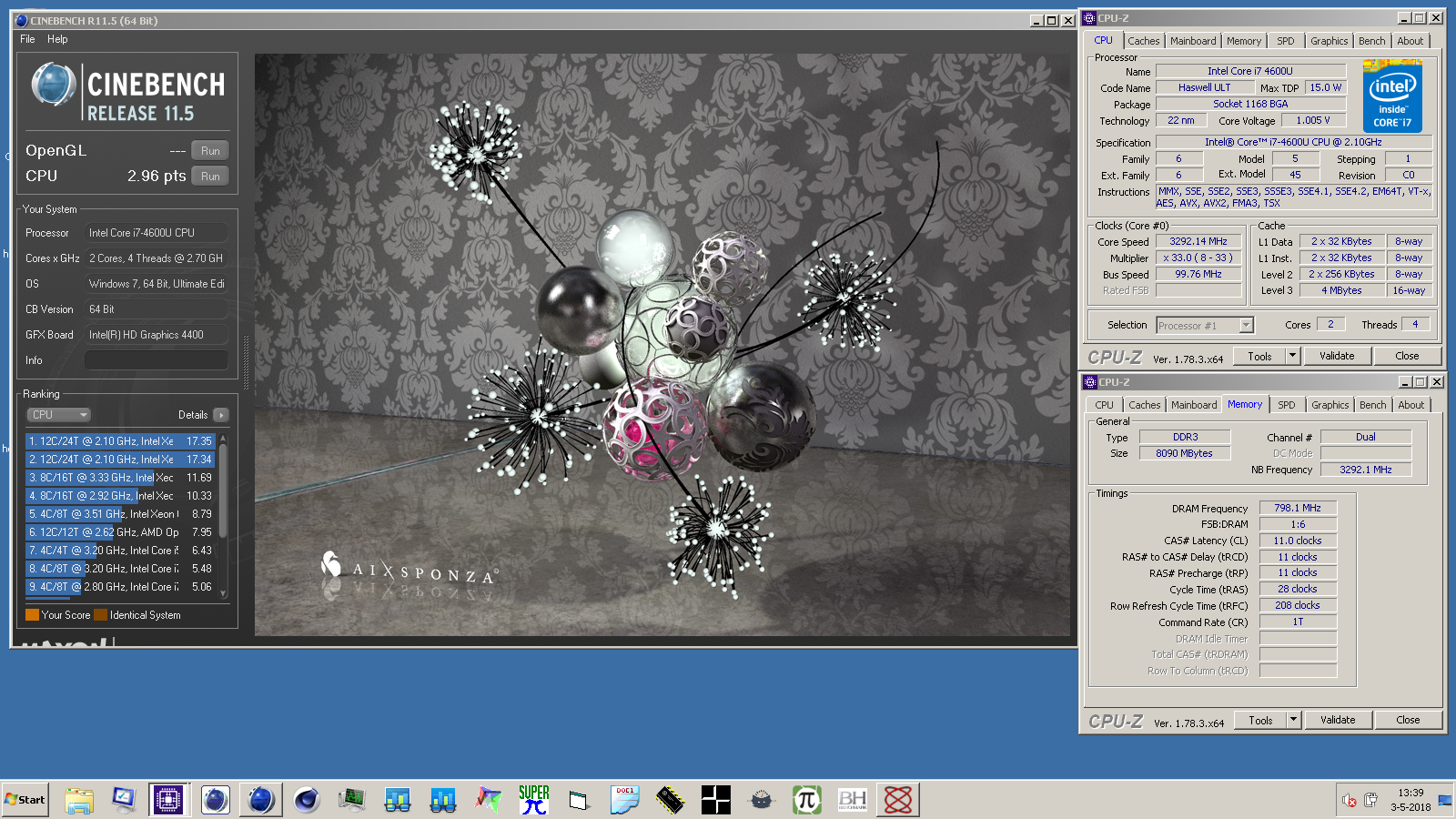Screen dimensions: 1456x819
Task: Open the File menu in Cinebench
Action: pyautogui.click(x=27, y=39)
